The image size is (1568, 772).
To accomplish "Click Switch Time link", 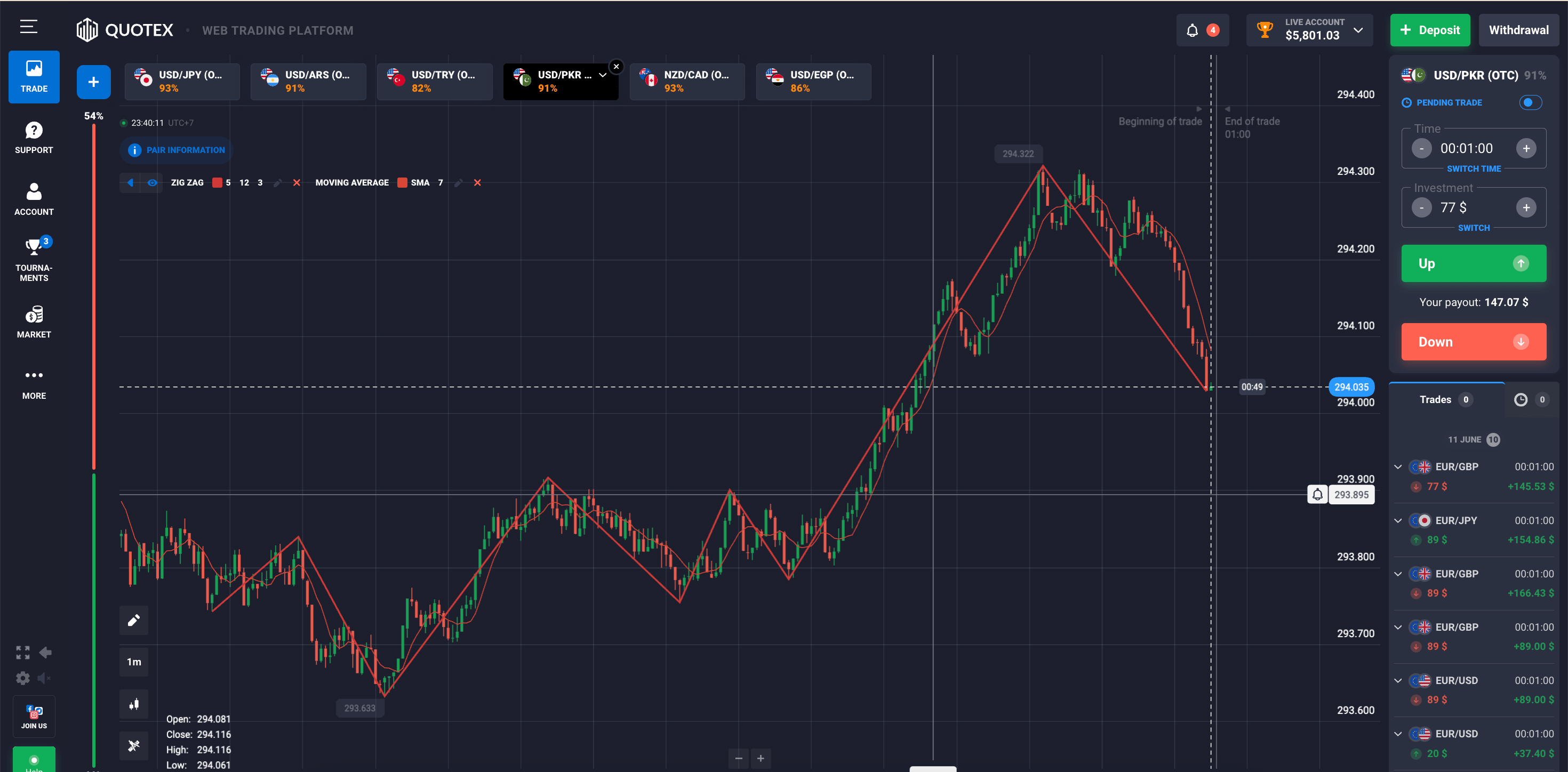I will click(1474, 168).
